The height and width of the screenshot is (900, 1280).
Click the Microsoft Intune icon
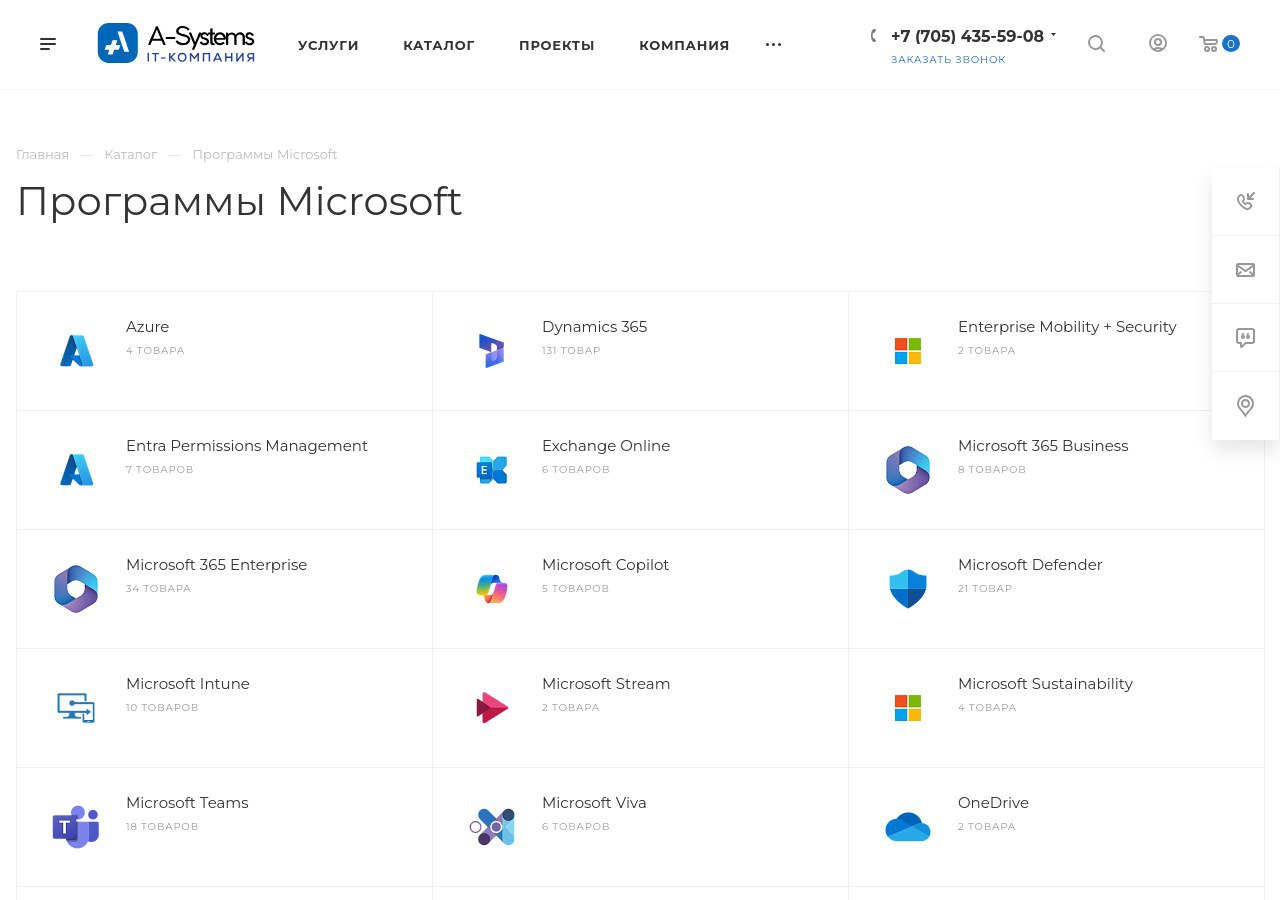click(76, 708)
